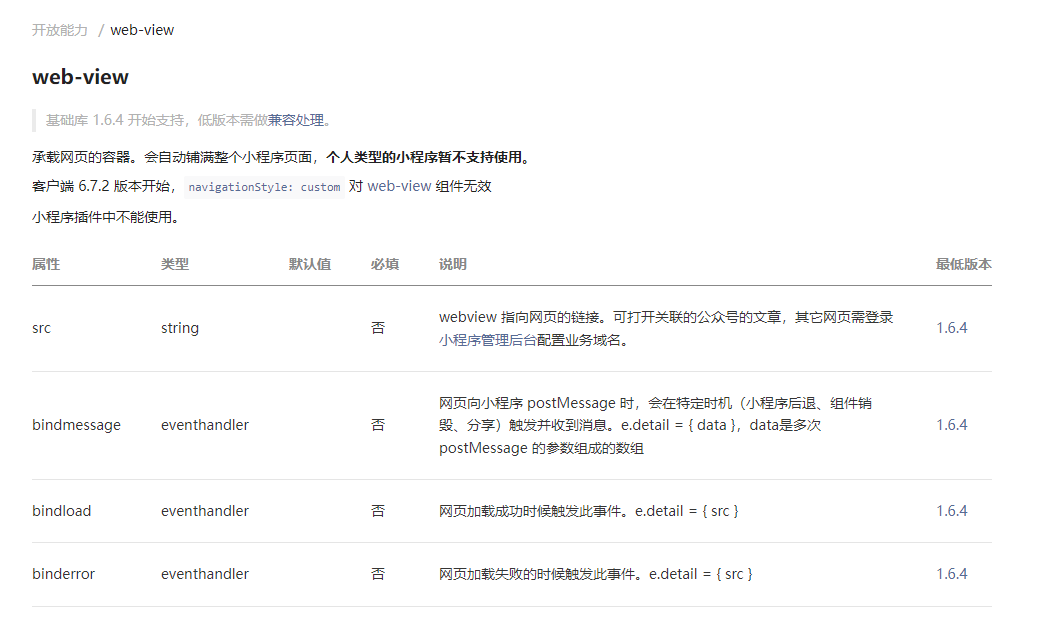Select the src property name
Image resolution: width=1050 pixels, height=642 pixels.
(x=41, y=327)
